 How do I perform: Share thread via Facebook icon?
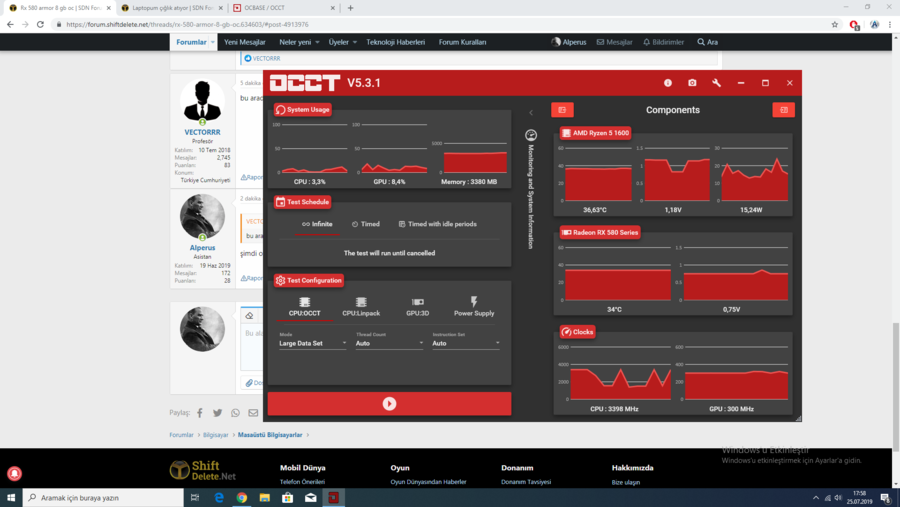[200, 413]
